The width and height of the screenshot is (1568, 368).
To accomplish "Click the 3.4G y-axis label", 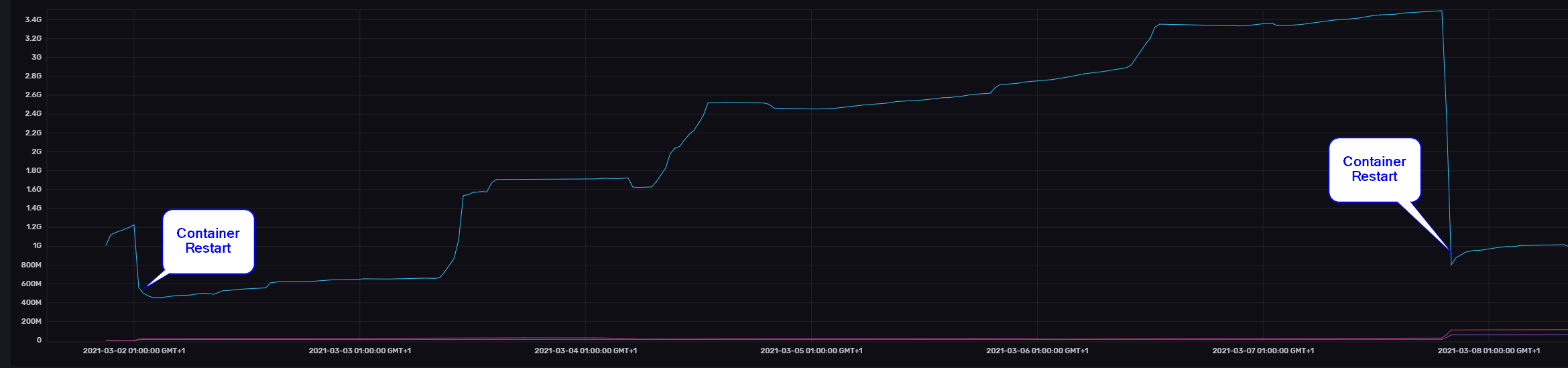I will (x=34, y=19).
